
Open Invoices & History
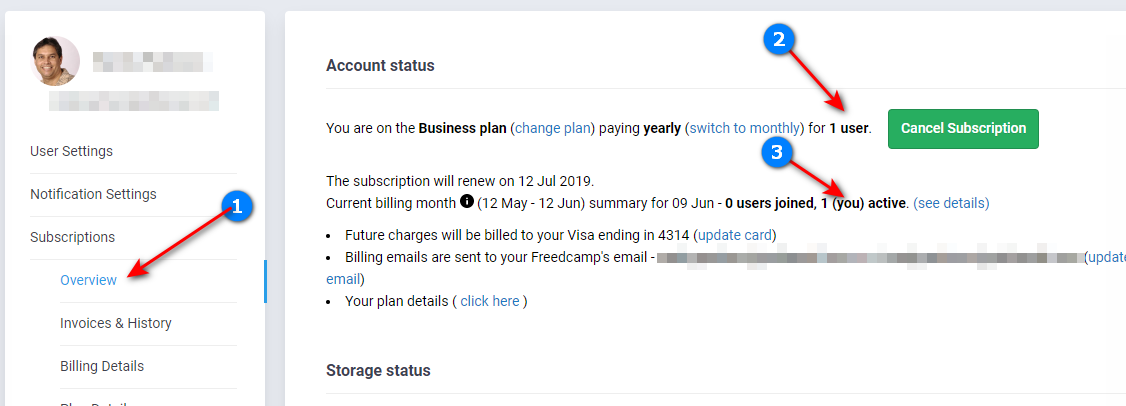coord(116,323)
